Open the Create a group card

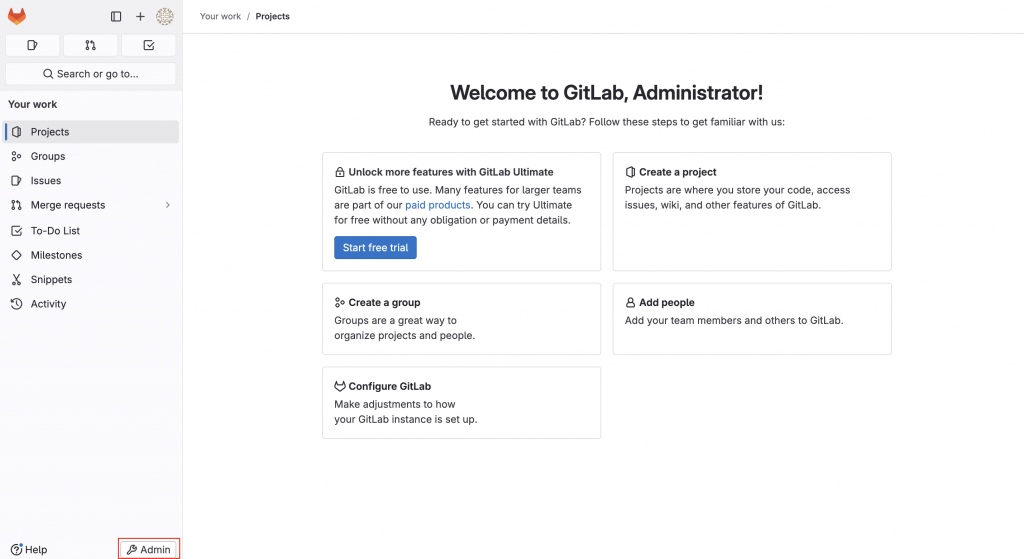461,319
